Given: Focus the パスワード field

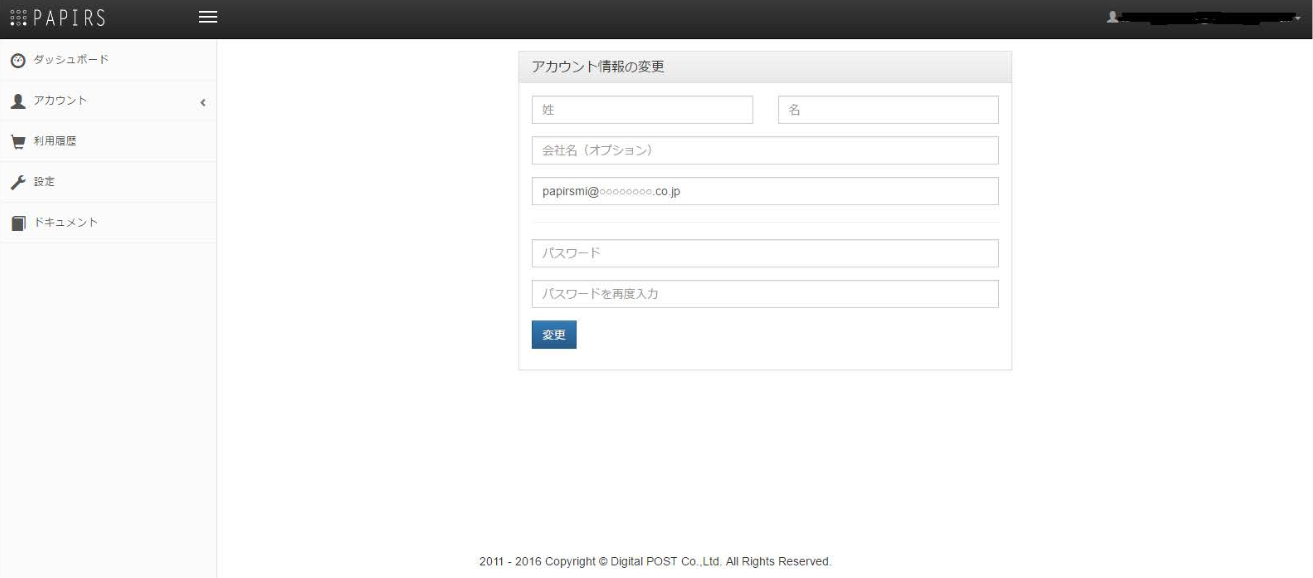Looking at the screenshot, I should [765, 253].
